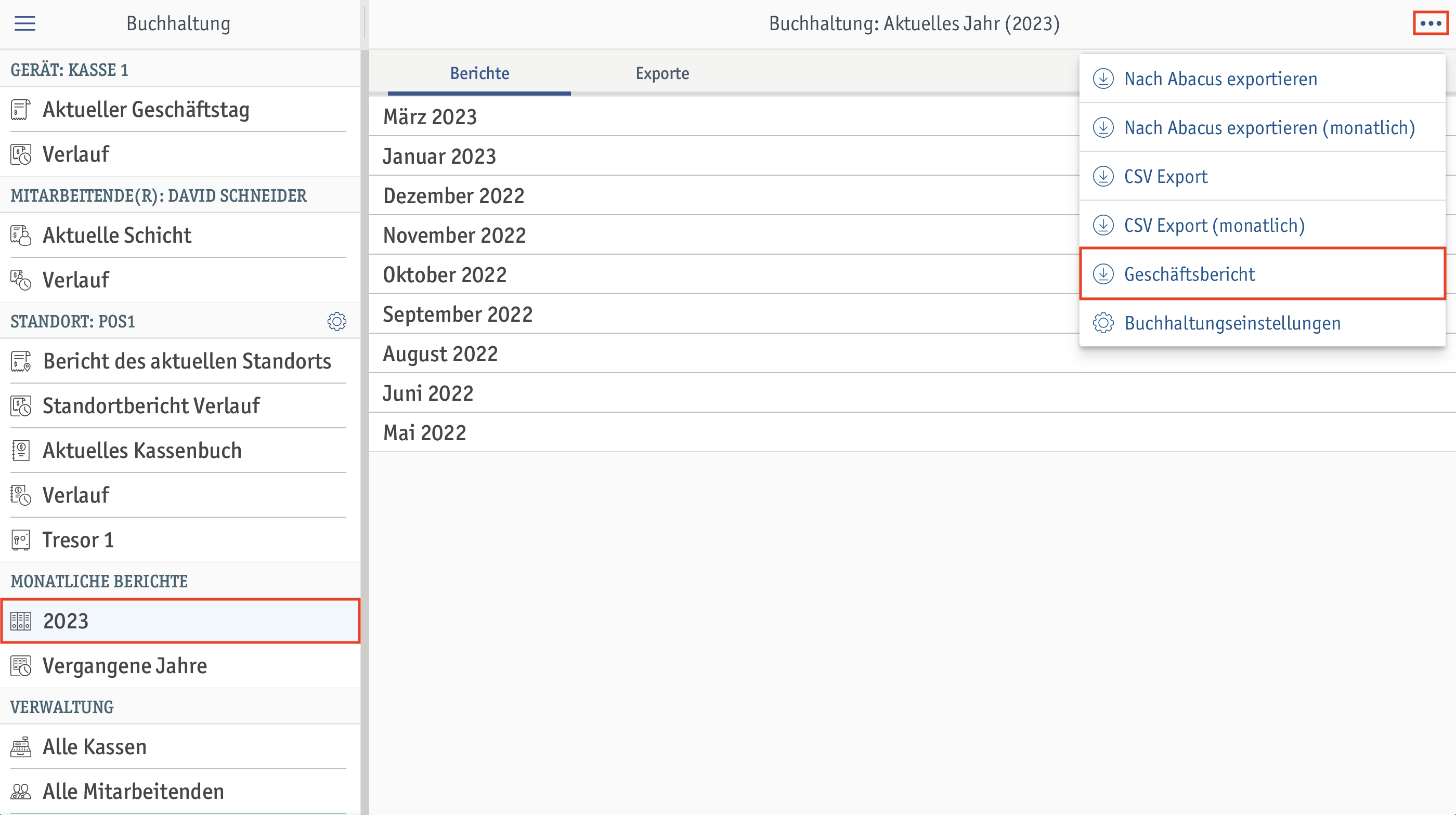Viewport: 1456px width, 815px height.
Task: Choose Nach Abacus exportieren (monatlich) entry
Action: click(1263, 128)
